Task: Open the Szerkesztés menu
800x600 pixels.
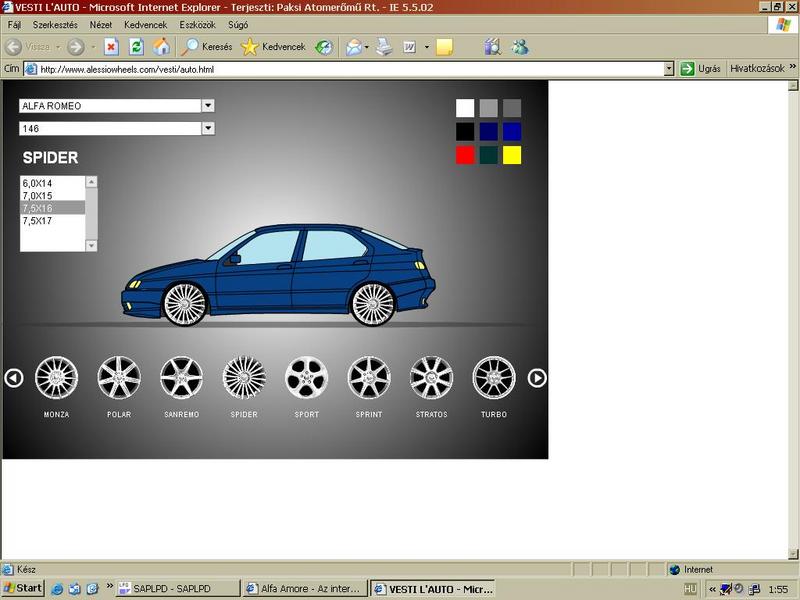Action: click(55, 24)
